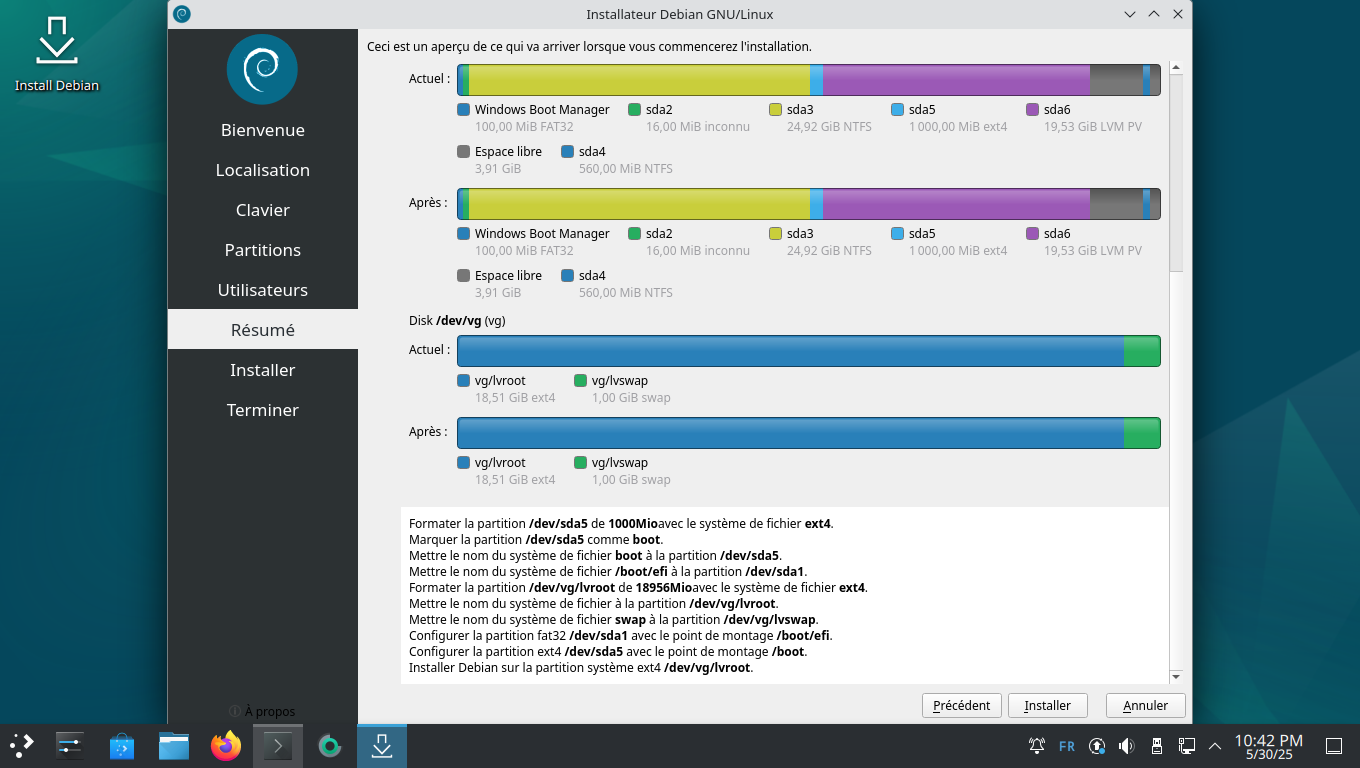The width and height of the screenshot is (1360, 768).
Task: Select the Localisation step
Action: 263,170
